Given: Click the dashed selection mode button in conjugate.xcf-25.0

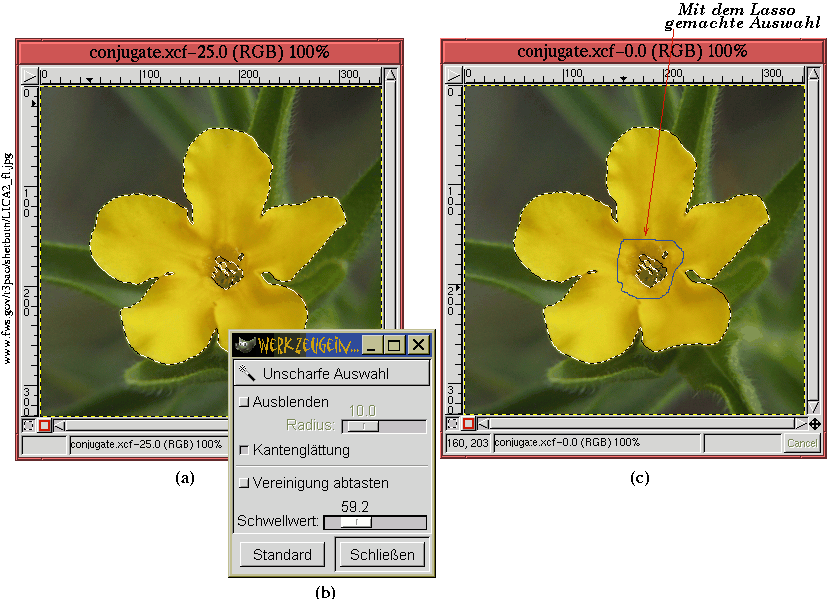Looking at the screenshot, I should point(28,425).
